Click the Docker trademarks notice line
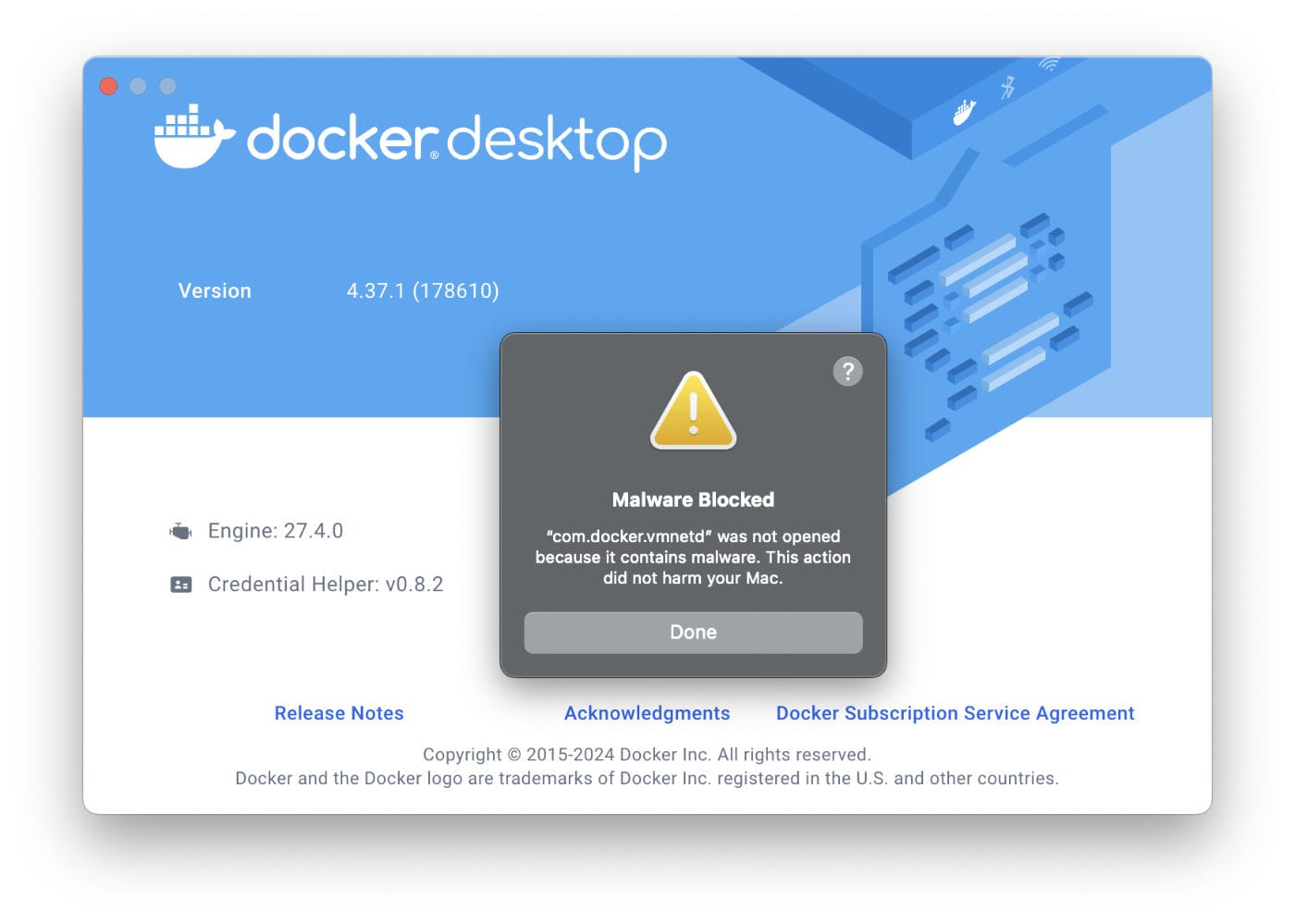Image resolution: width=1295 pixels, height=924 pixels. tap(647, 778)
